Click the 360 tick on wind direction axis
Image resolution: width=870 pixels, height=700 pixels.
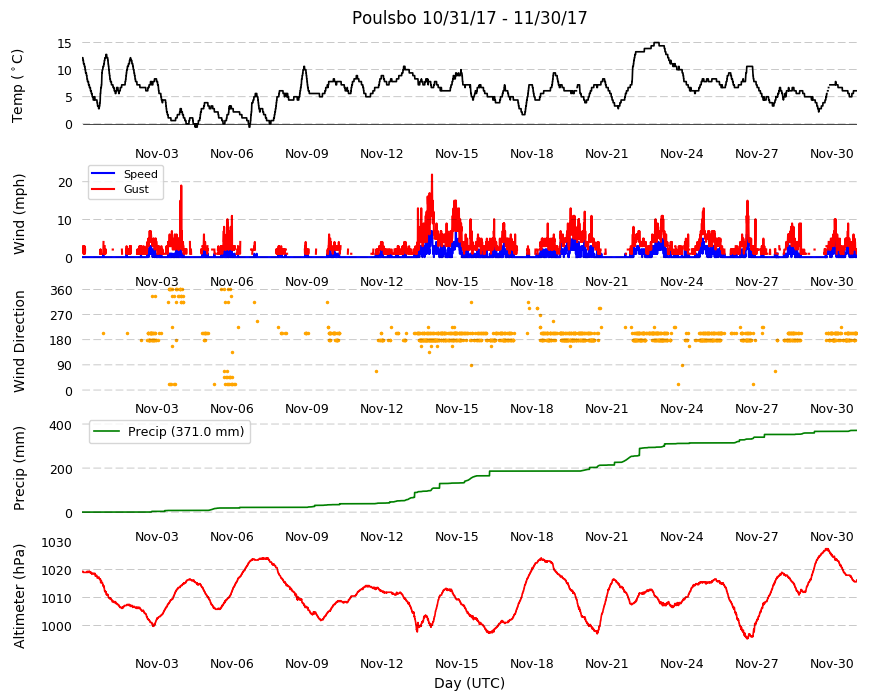coord(62,291)
